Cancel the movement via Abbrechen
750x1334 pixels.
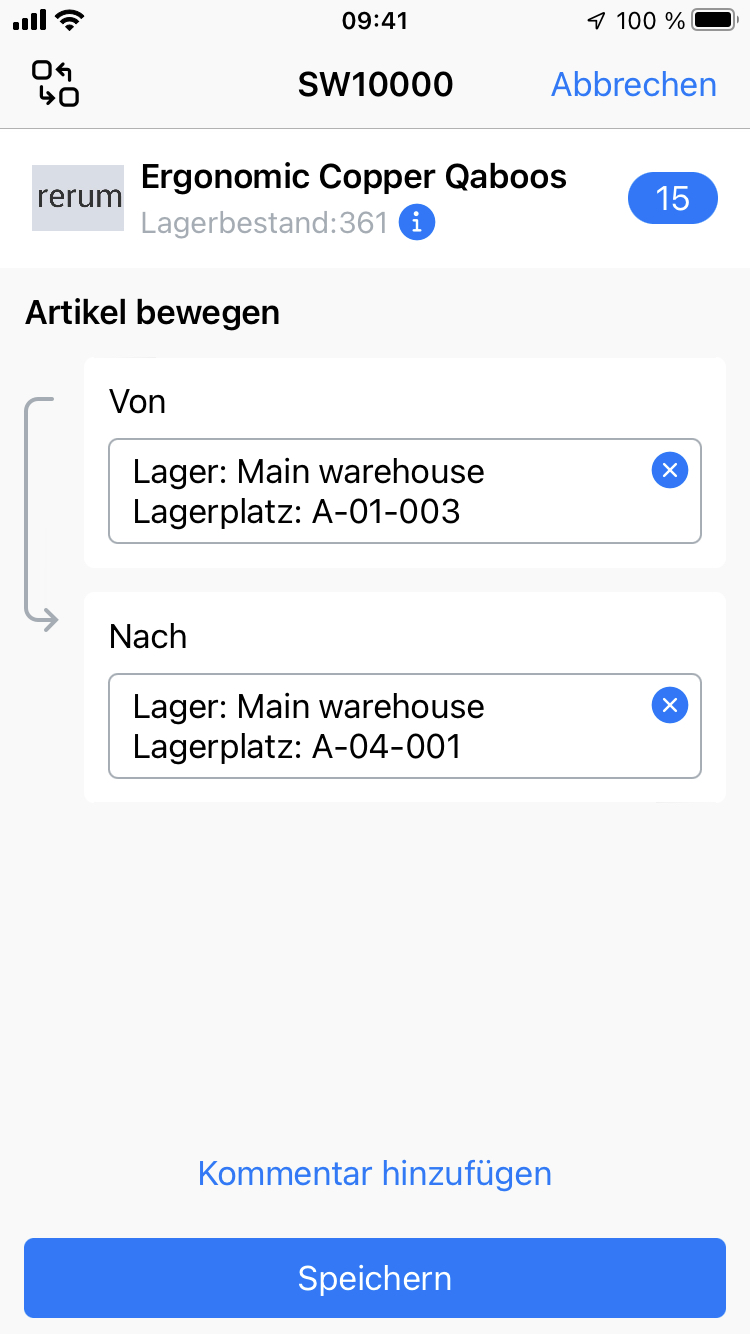point(632,85)
